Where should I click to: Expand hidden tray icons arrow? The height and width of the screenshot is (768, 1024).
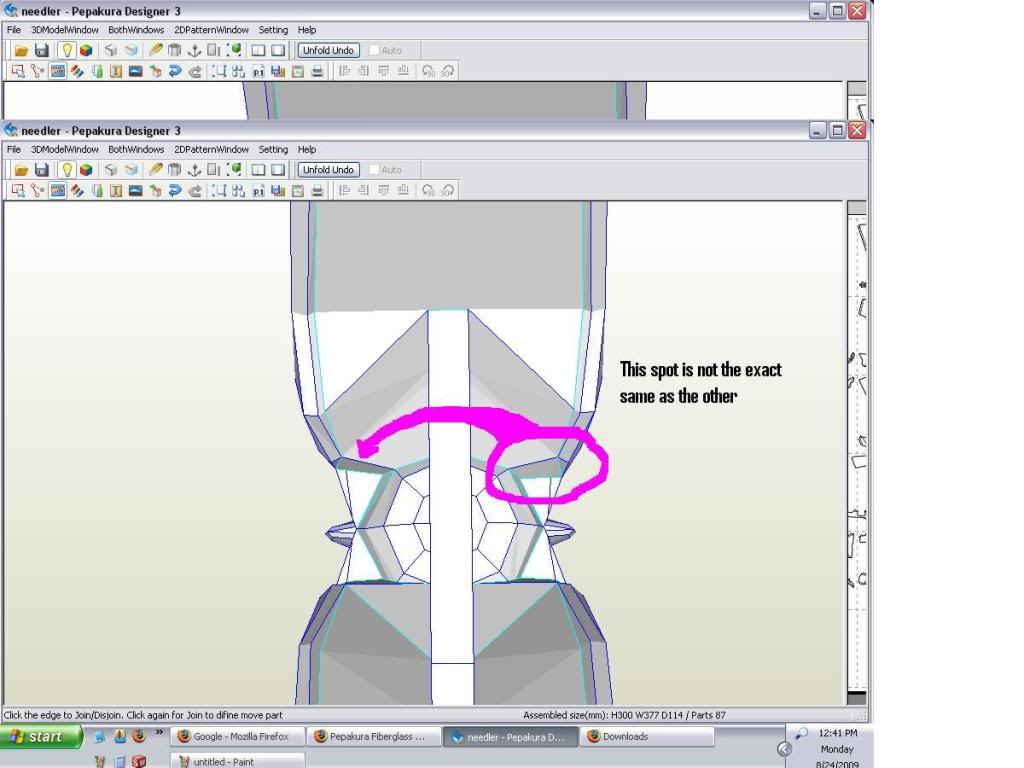784,749
